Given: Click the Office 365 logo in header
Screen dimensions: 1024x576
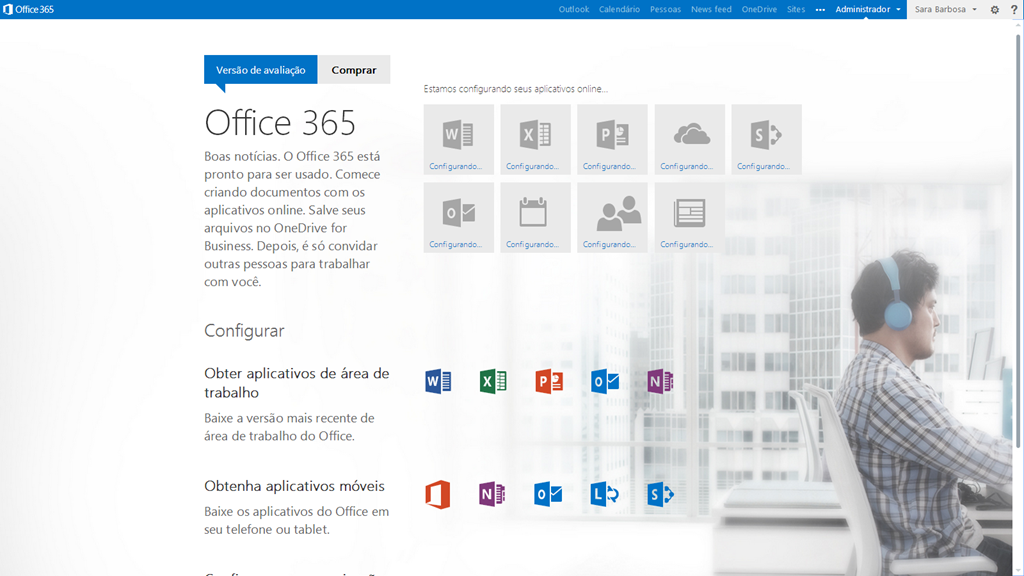Looking at the screenshot, I should 28,10.
